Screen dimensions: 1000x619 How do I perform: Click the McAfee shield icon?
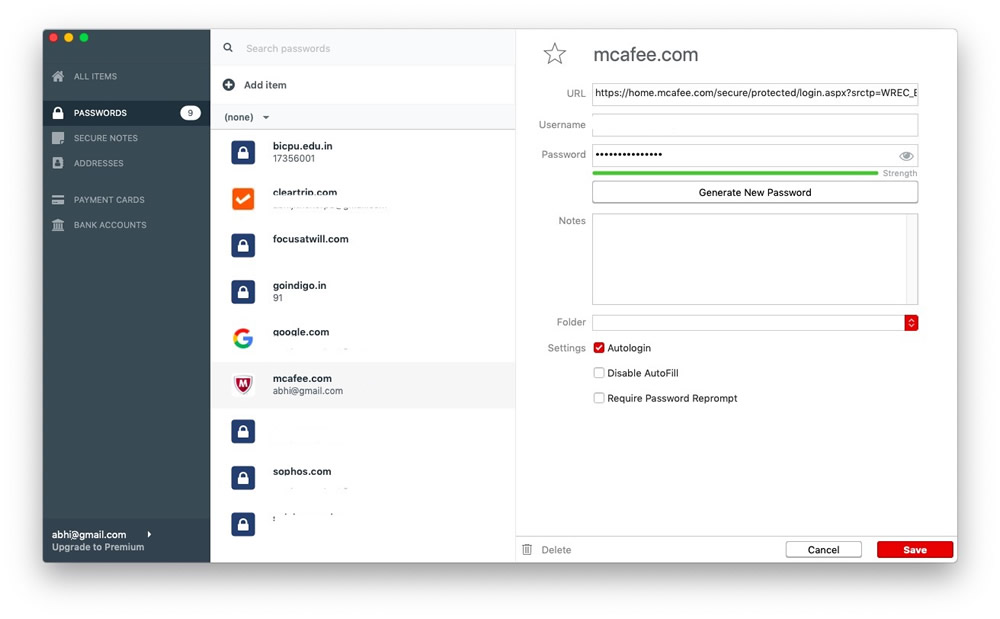[x=243, y=384]
